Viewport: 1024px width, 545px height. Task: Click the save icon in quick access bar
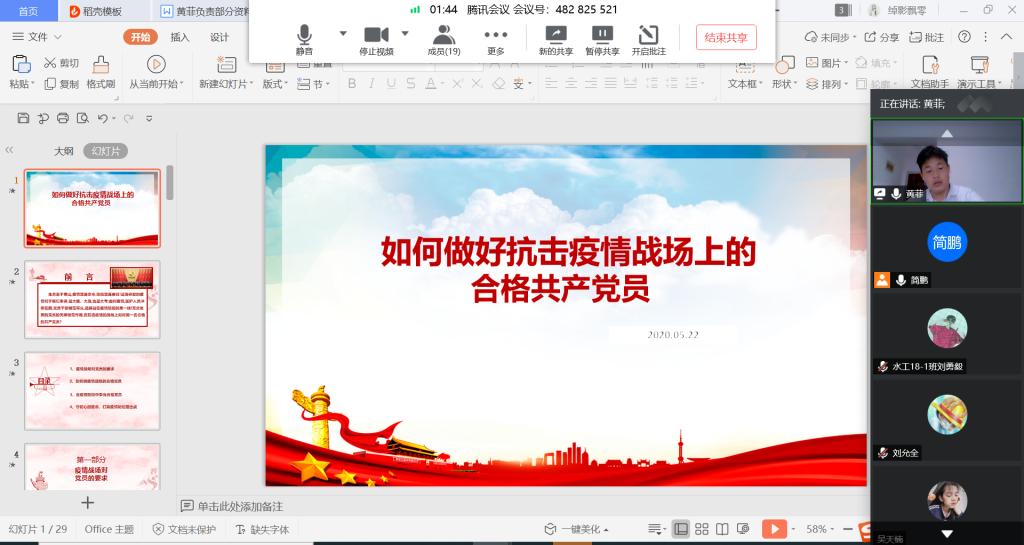click(24, 118)
